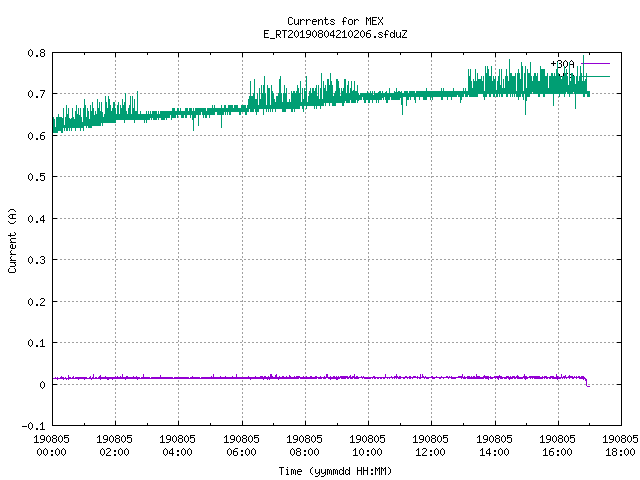Viewport: 640px width, 480px height.
Task: Click the 08:00 time tick label
Action: (304, 452)
